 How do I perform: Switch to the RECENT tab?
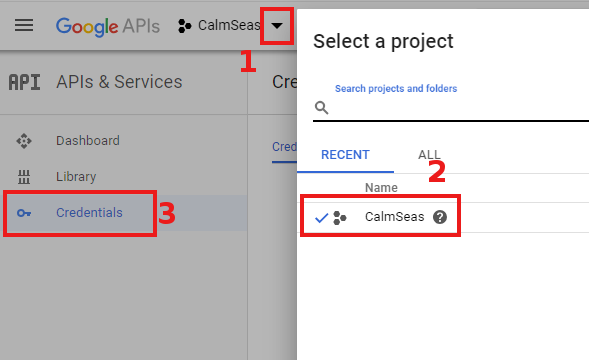coord(345,155)
